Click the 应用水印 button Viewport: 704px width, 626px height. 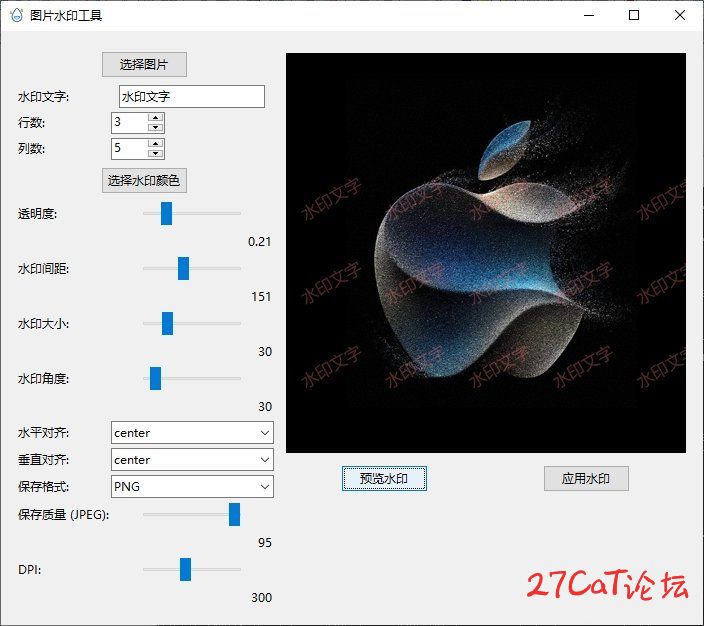click(x=586, y=479)
